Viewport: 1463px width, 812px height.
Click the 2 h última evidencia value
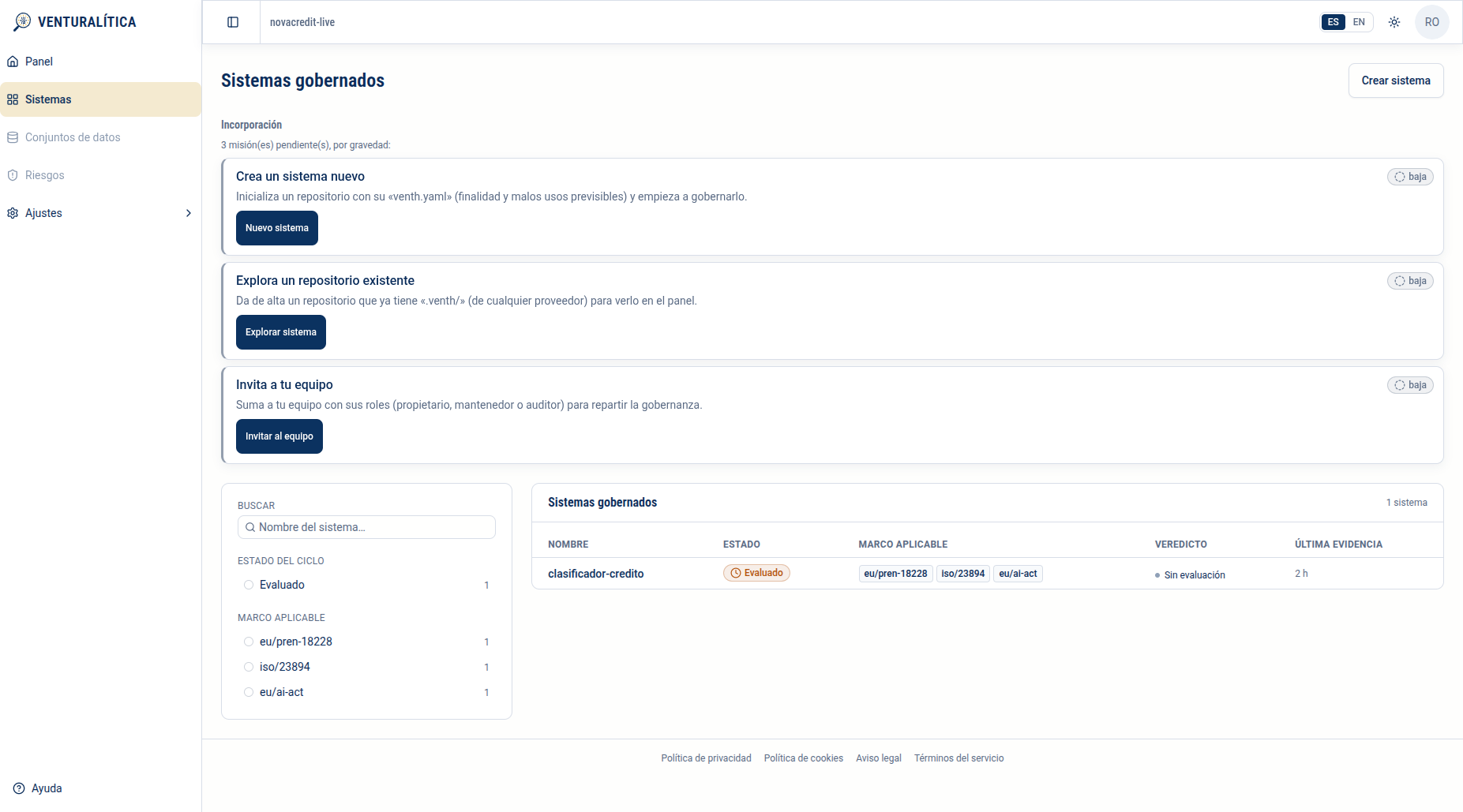[x=1301, y=574]
